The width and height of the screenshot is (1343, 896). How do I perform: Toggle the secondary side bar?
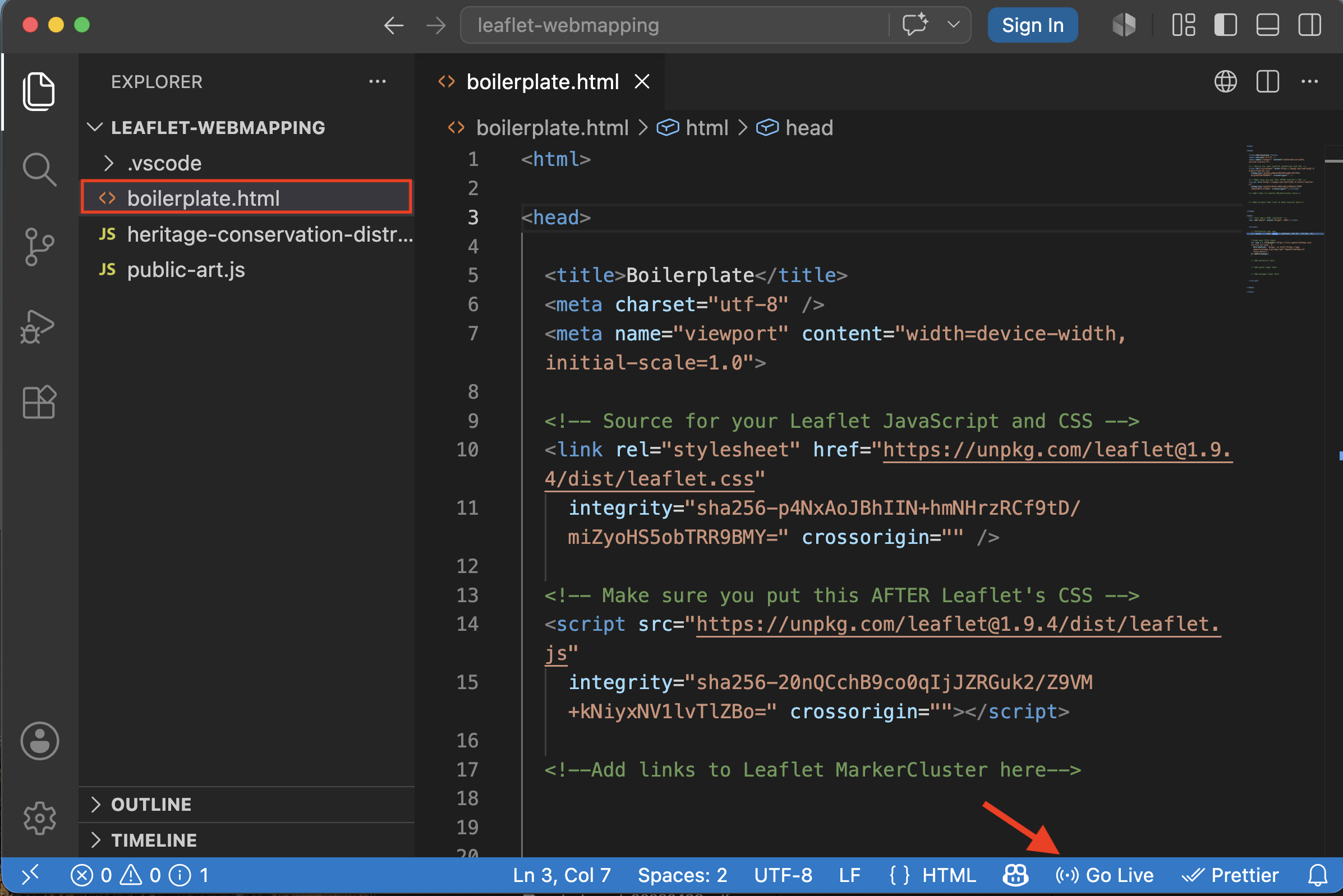pos(1309,25)
